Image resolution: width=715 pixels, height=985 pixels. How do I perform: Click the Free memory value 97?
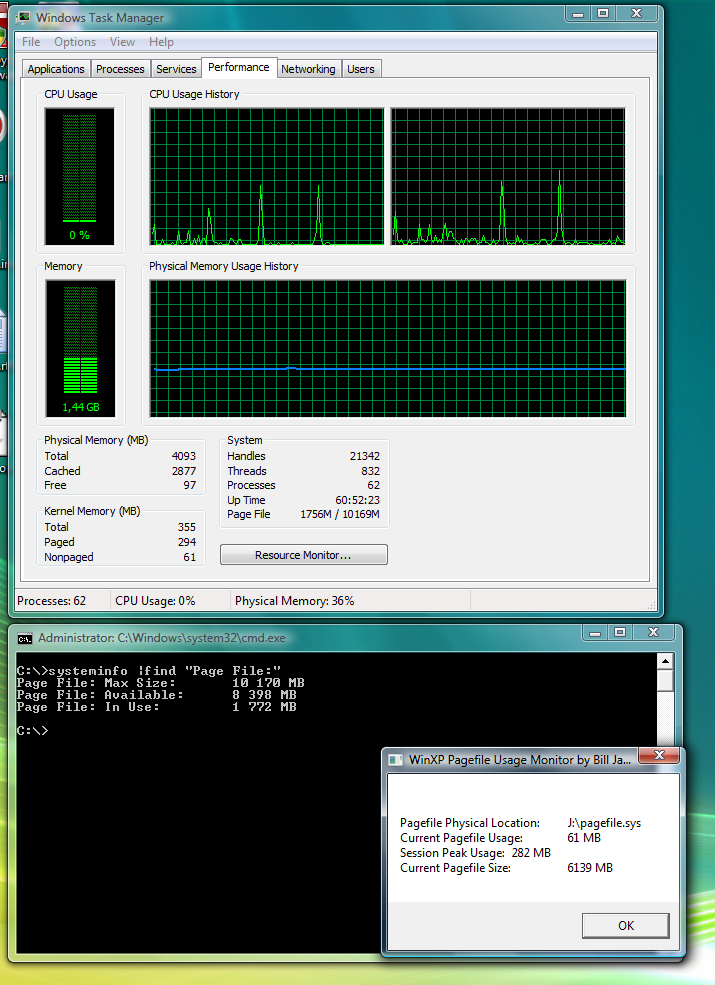190,486
